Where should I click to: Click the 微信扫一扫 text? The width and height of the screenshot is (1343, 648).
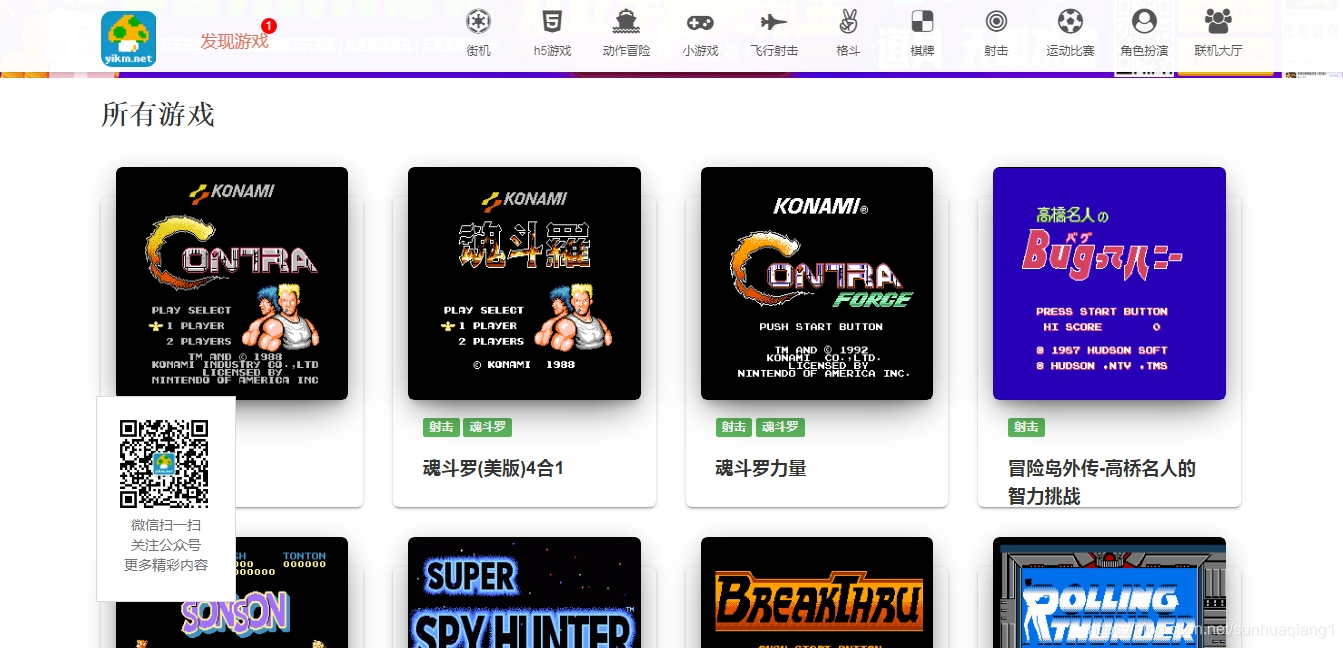166,525
